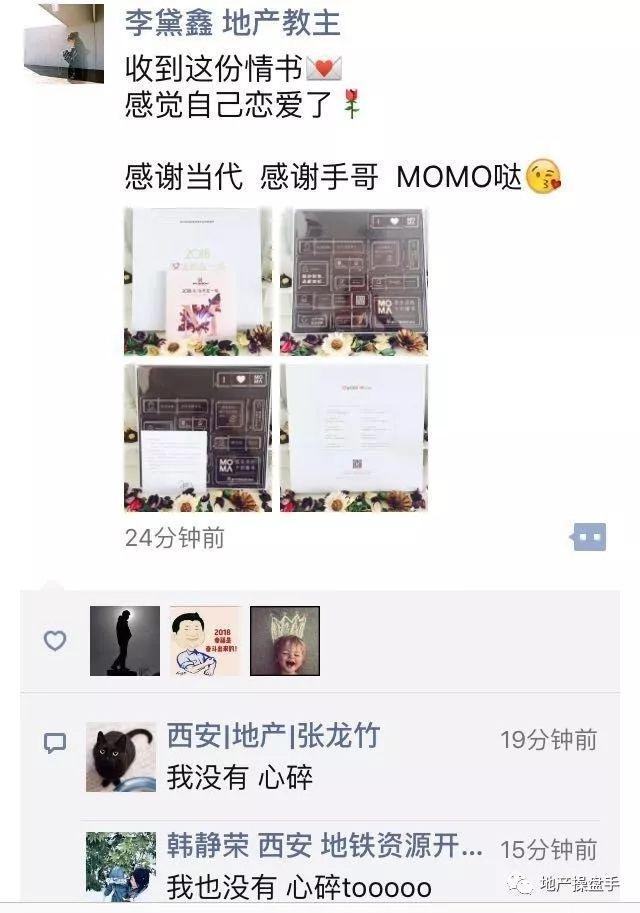This screenshot has width=640, height=913.
Task: Tap the black cat commenter avatar
Action: pos(121,757)
